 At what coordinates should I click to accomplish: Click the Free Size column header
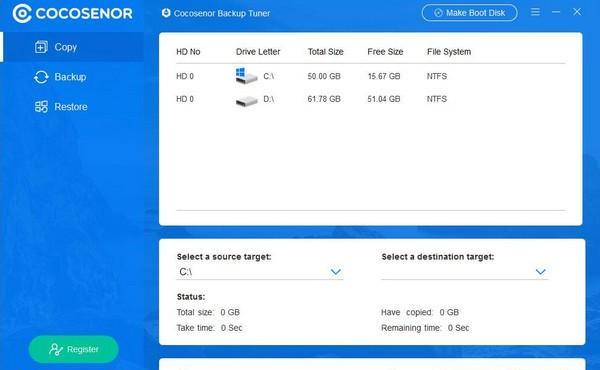385,52
